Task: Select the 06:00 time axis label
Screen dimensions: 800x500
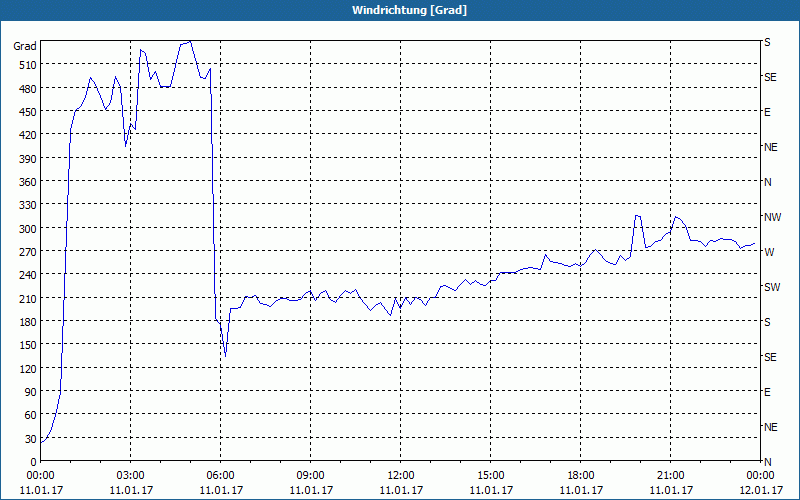Action: [x=220, y=476]
